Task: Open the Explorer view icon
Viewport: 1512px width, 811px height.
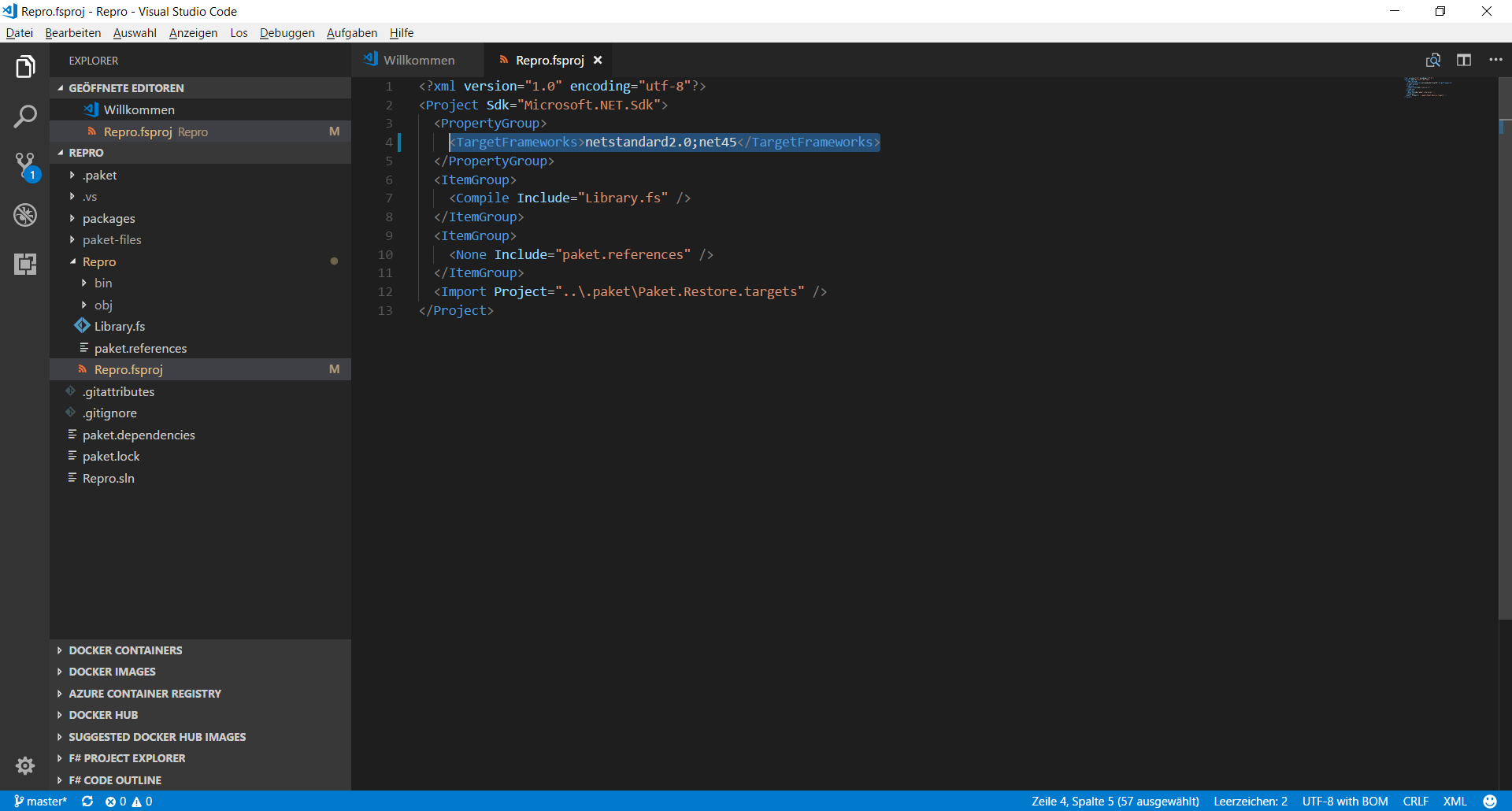Action: pyautogui.click(x=25, y=67)
